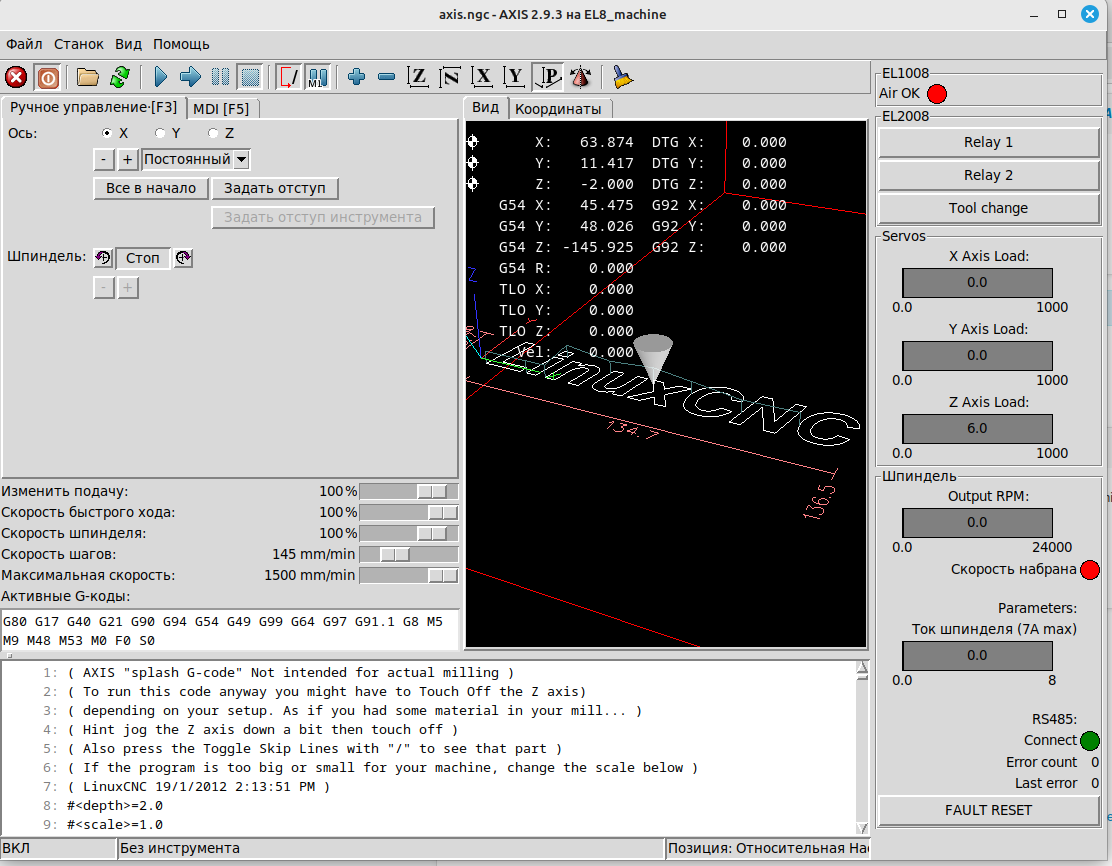Open the Файл menu

pyautogui.click(x=24, y=44)
